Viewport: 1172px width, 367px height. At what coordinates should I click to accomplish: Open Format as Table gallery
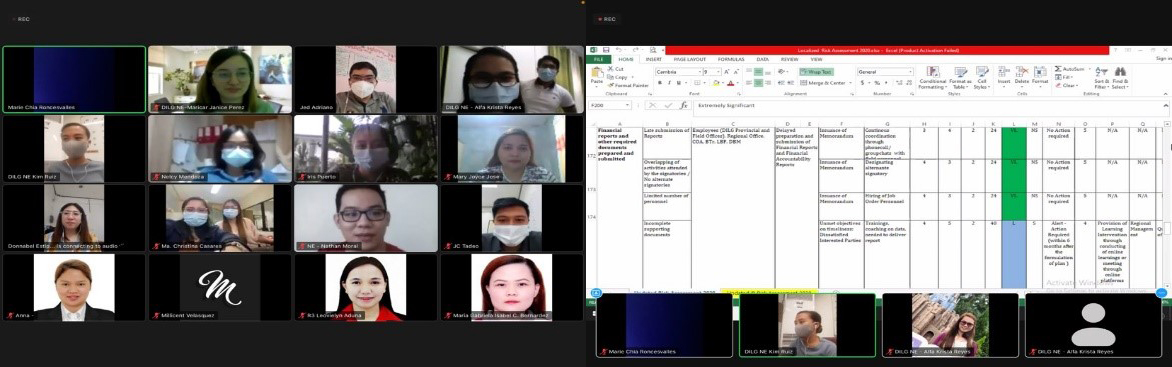tap(960, 78)
